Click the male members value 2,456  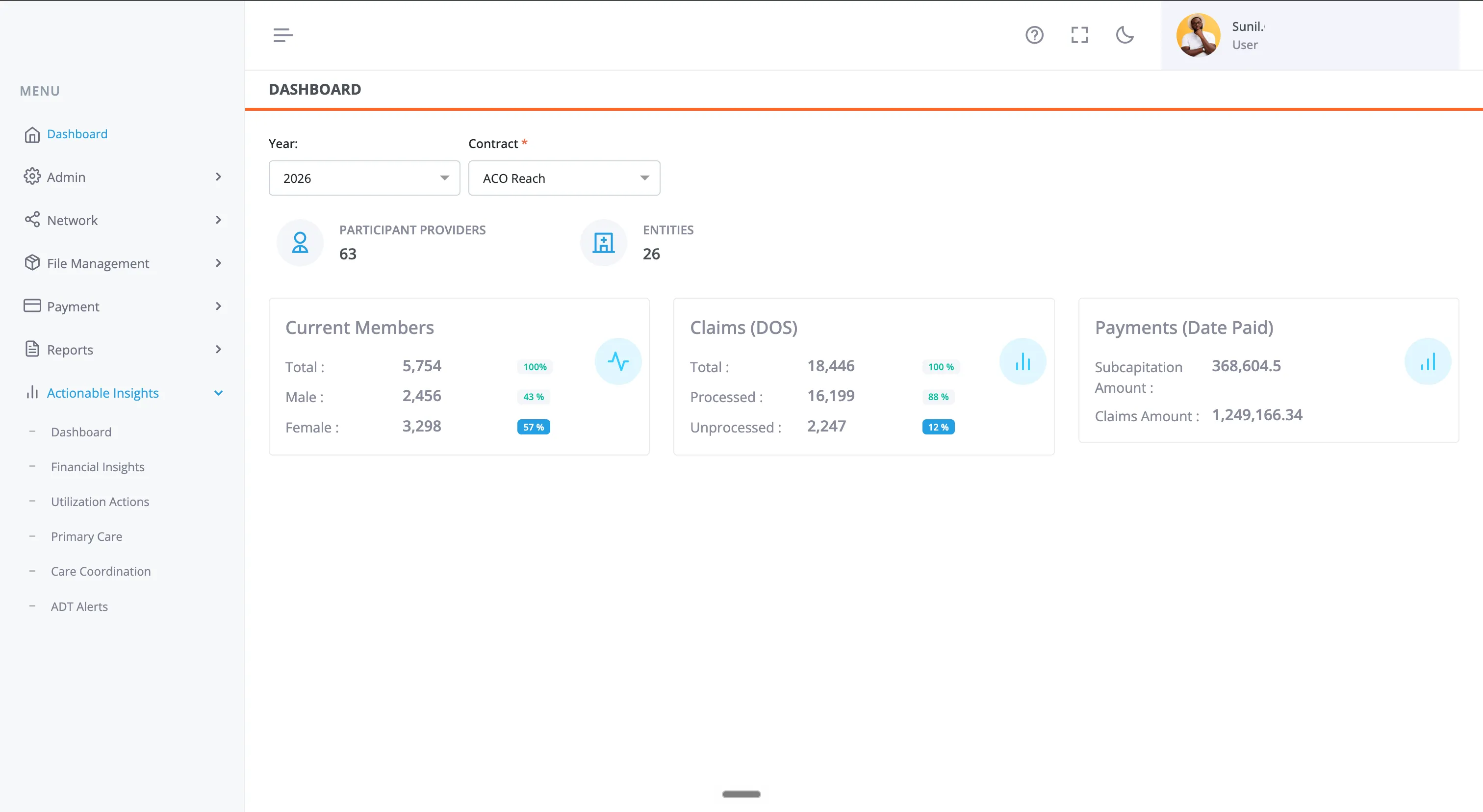(x=422, y=396)
